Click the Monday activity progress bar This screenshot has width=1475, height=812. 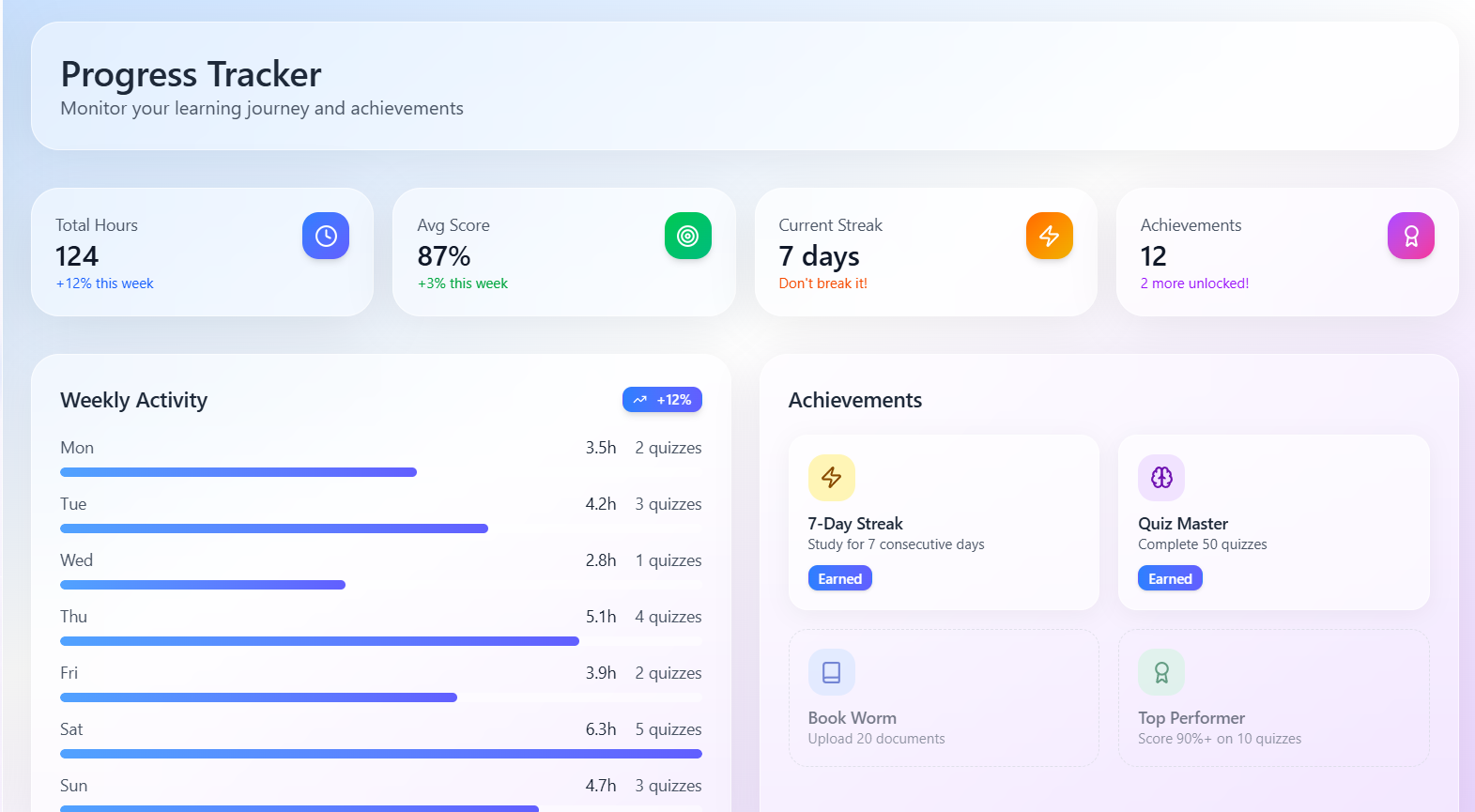(381, 472)
